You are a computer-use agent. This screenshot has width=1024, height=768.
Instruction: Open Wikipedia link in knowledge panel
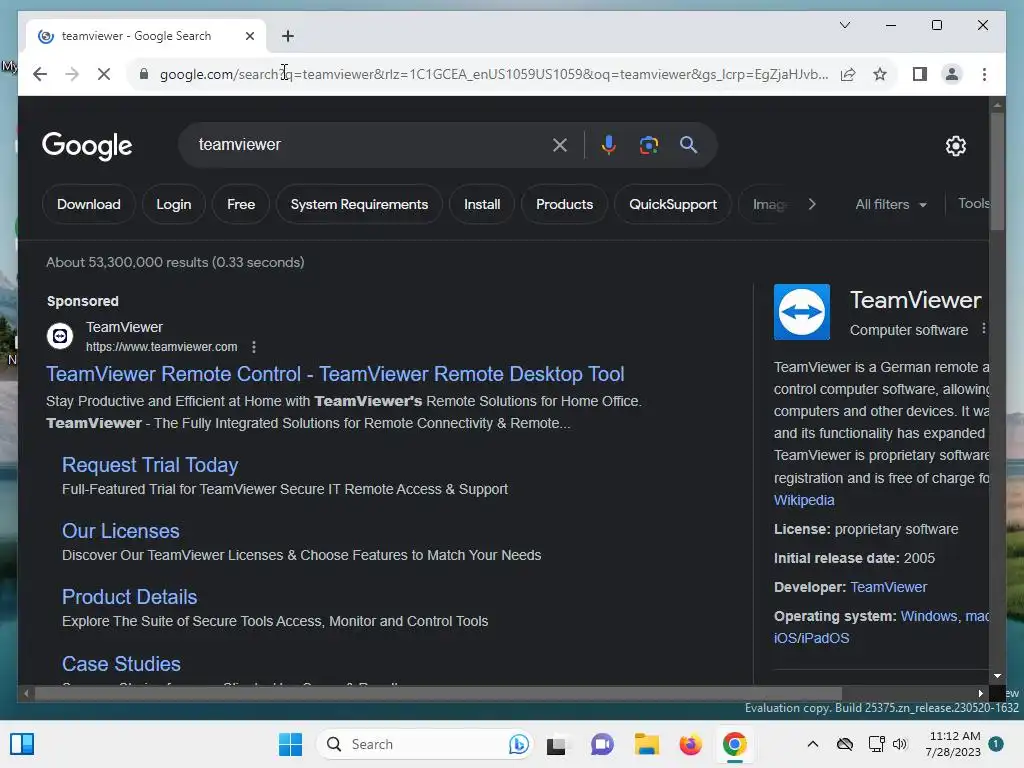[x=804, y=500]
